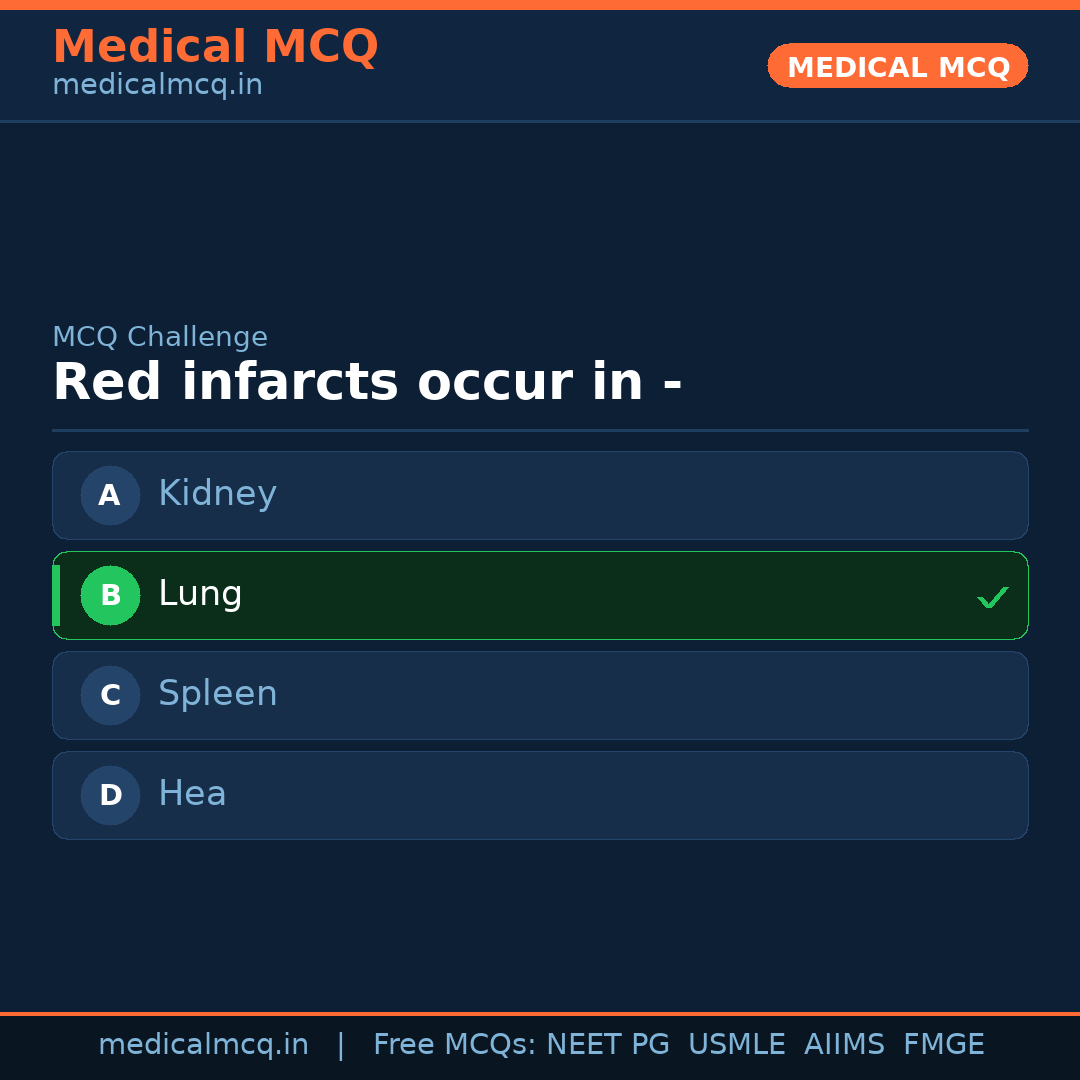
Task: Click FMGE in the footer
Action: pos(943,1045)
